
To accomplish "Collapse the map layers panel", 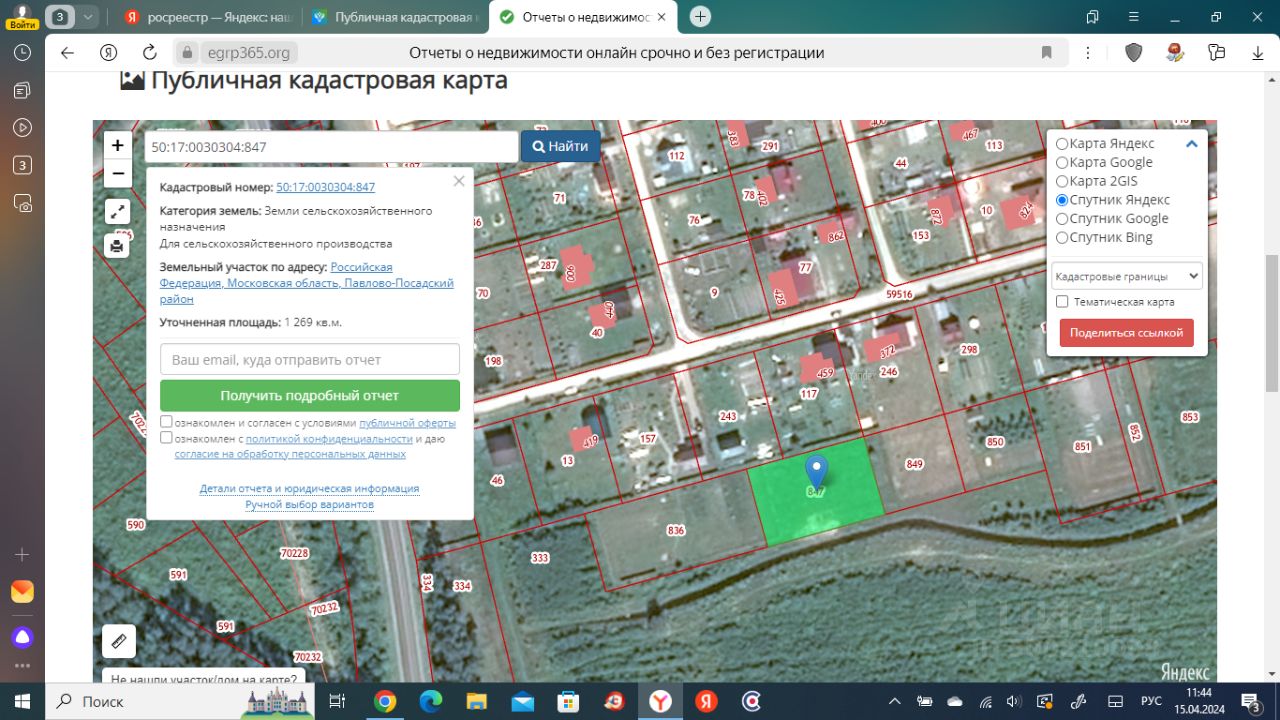I will (x=1191, y=144).
